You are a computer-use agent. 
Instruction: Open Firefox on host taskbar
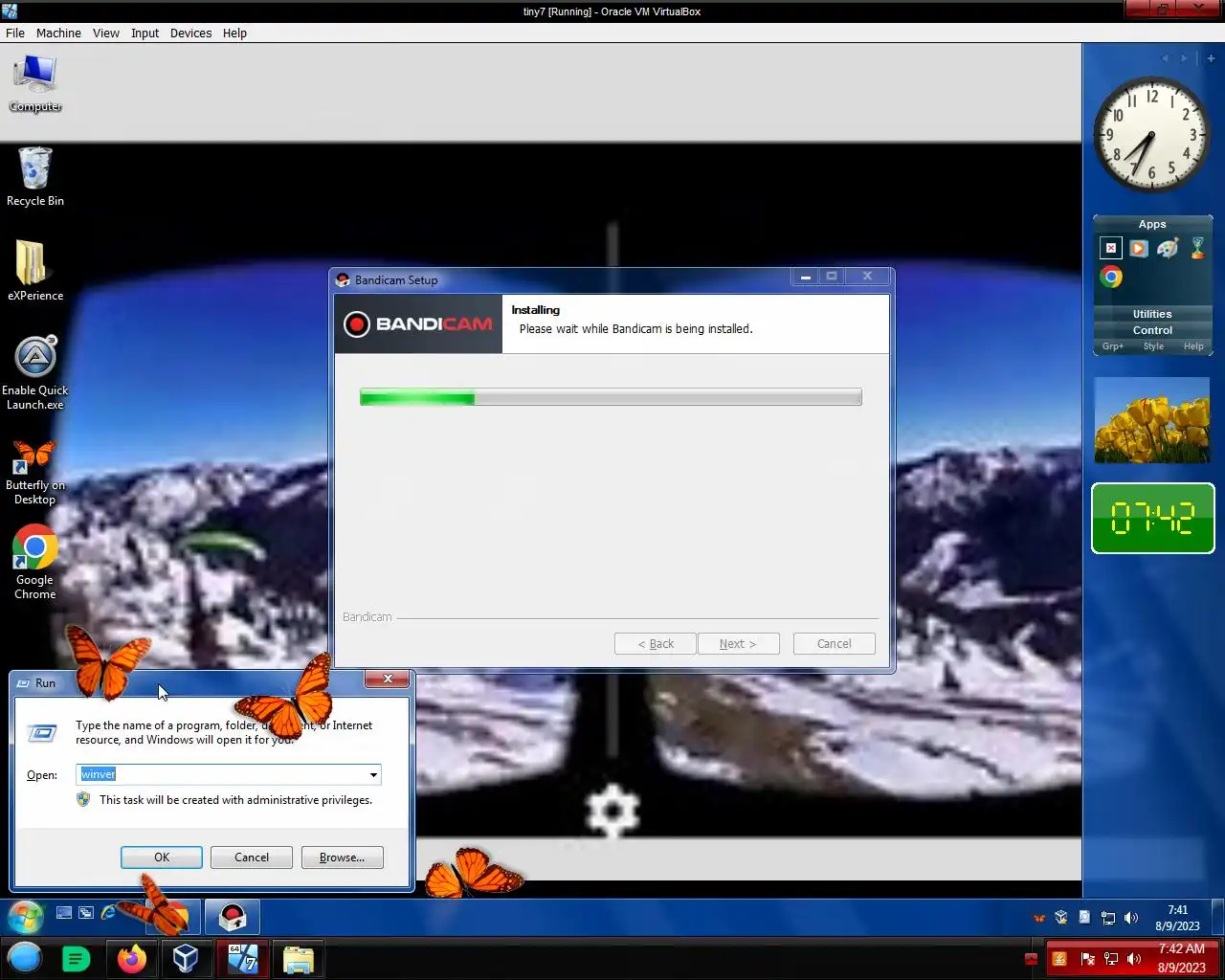pyautogui.click(x=131, y=958)
